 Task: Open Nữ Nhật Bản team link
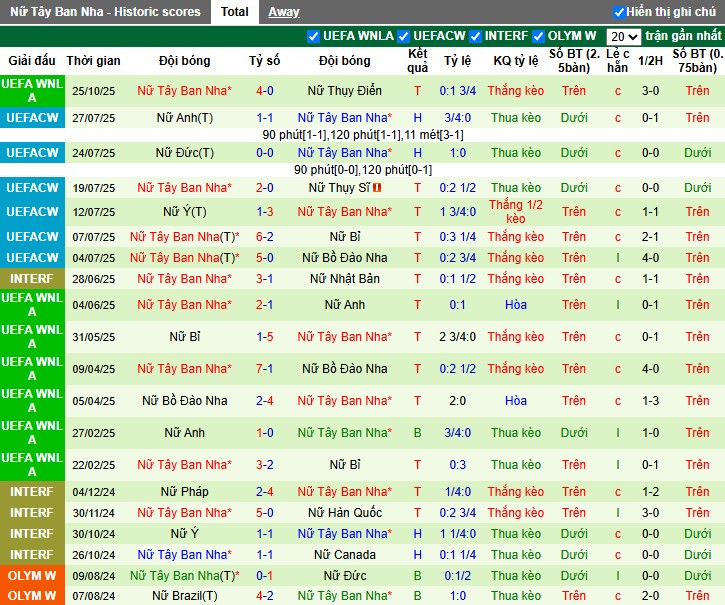point(344,279)
